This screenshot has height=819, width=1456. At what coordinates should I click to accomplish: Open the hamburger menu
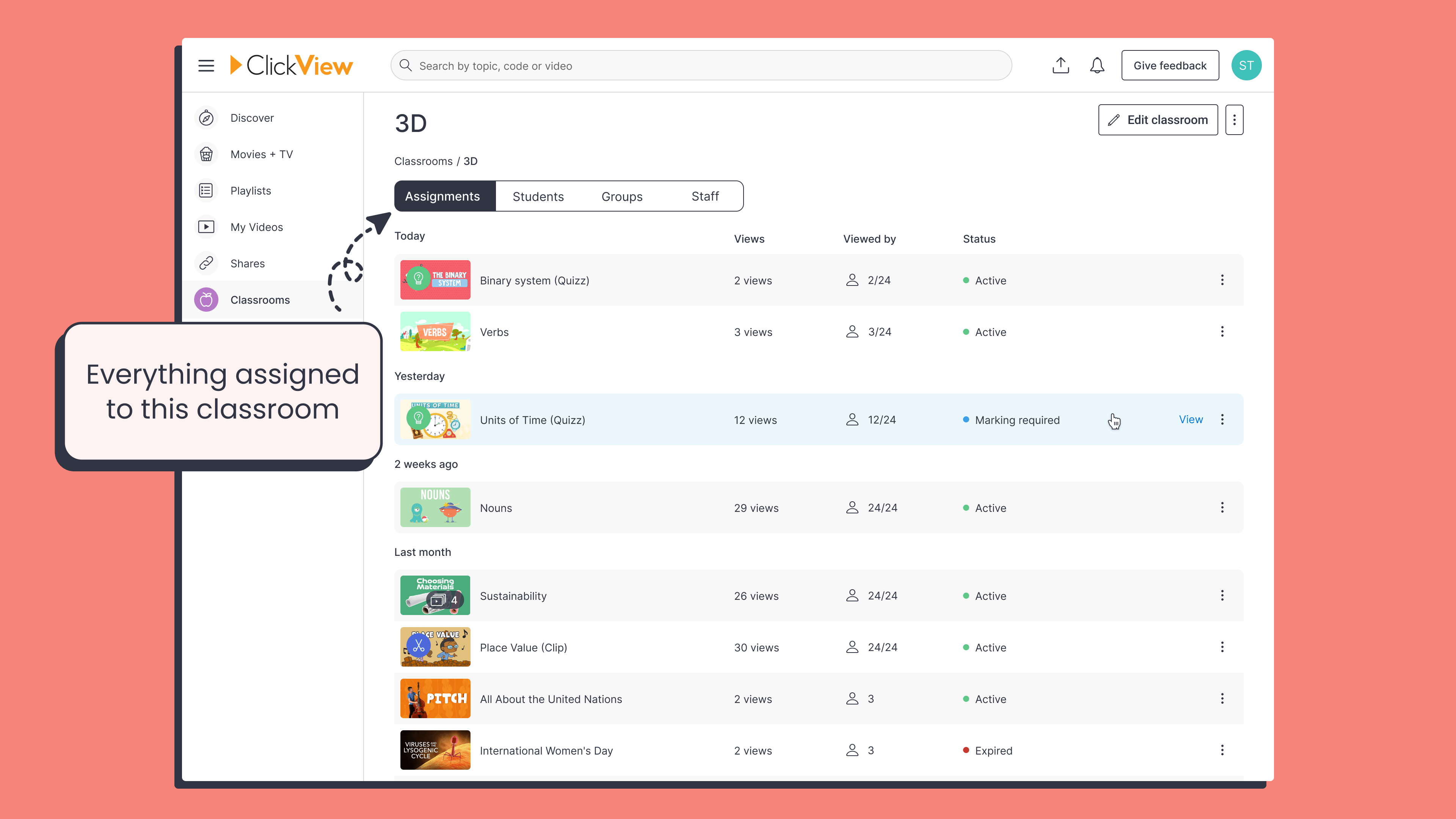tap(206, 66)
